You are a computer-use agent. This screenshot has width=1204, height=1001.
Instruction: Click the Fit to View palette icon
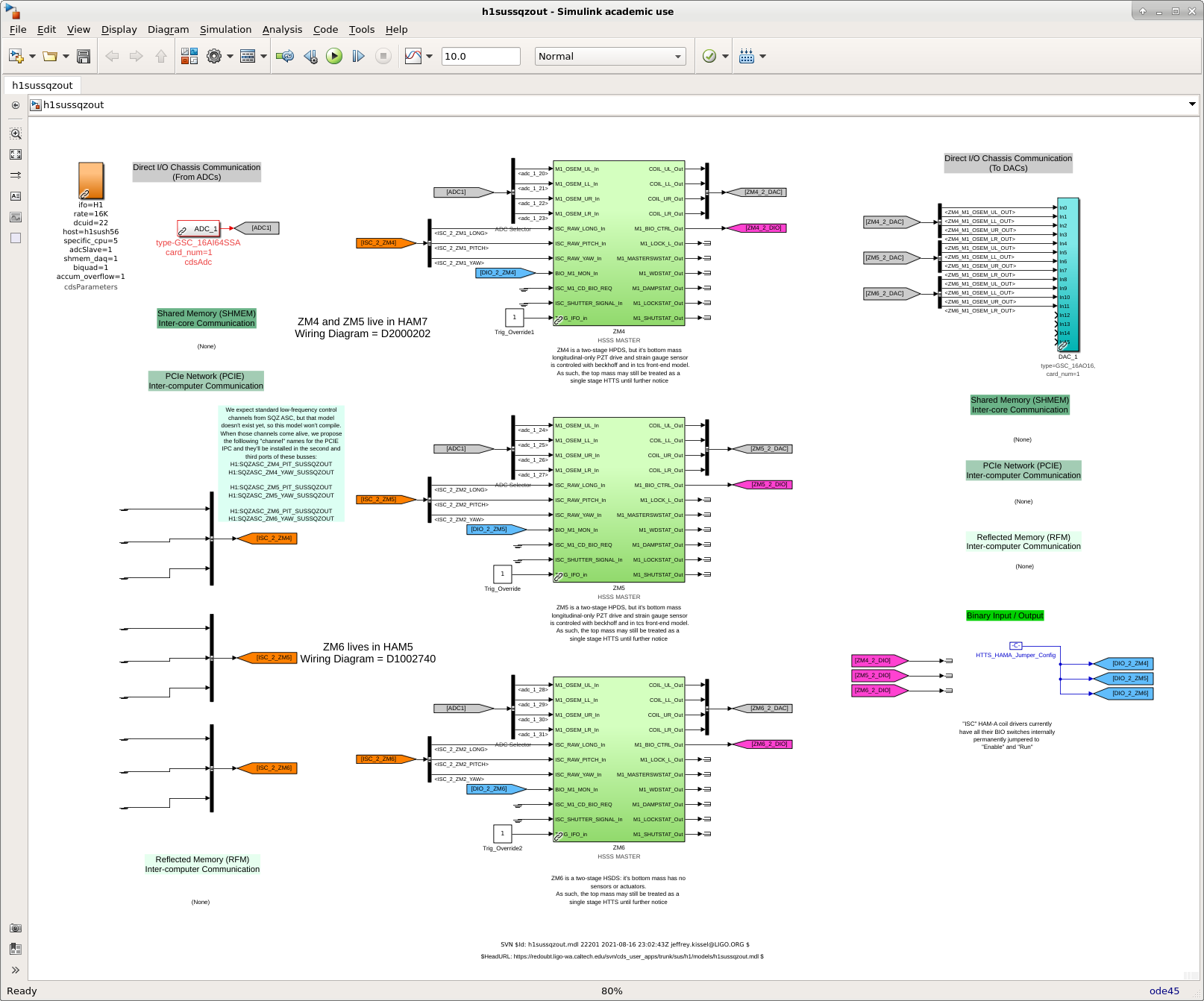click(16, 154)
